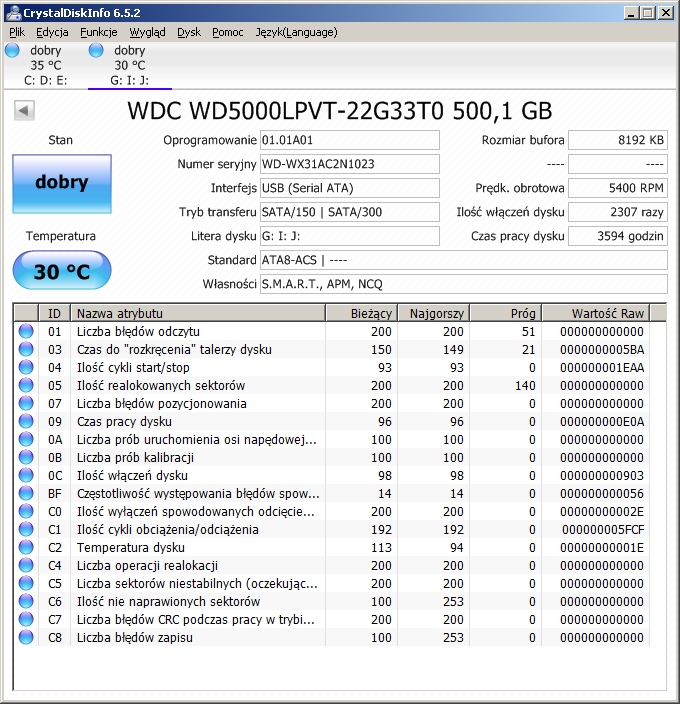The image size is (680, 704).
Task: Click status orb for attribute C0 row
Action: 26,511
